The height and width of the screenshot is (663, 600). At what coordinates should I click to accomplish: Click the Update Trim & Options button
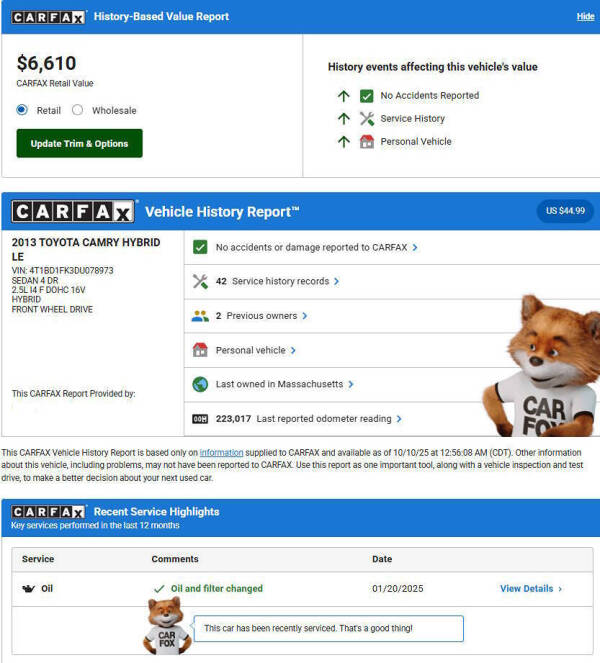pyautogui.click(x=79, y=143)
